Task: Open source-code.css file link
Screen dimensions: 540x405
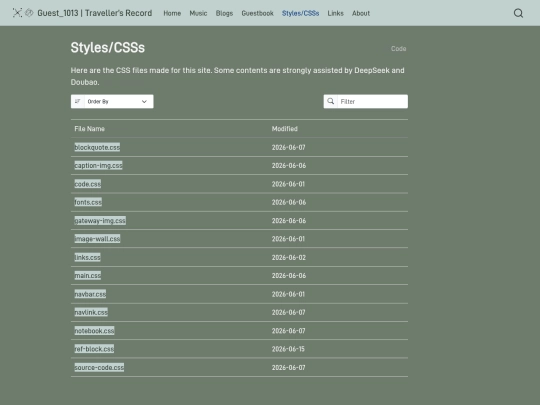Action: point(99,367)
